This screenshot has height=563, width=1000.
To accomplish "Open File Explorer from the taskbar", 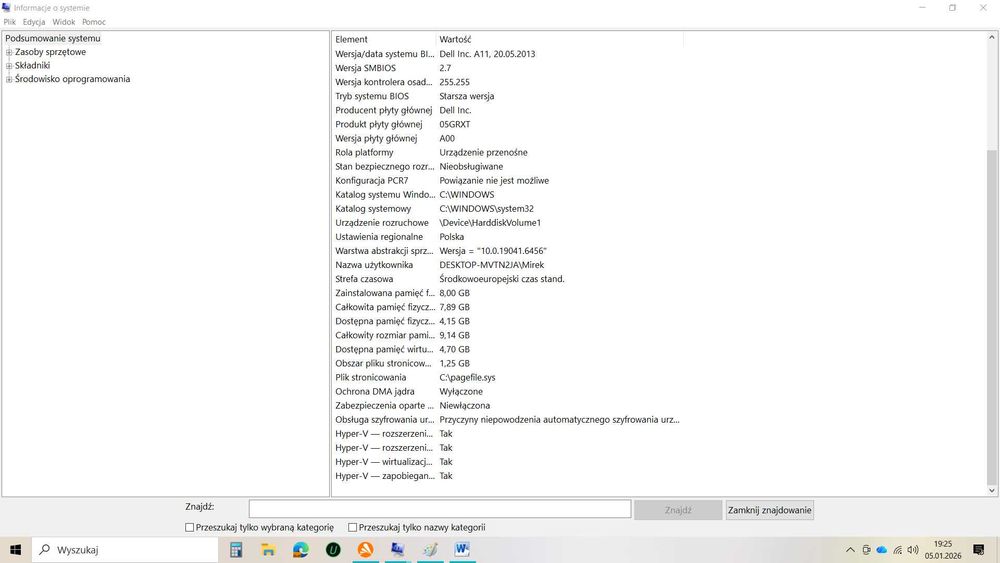I will tap(268, 550).
